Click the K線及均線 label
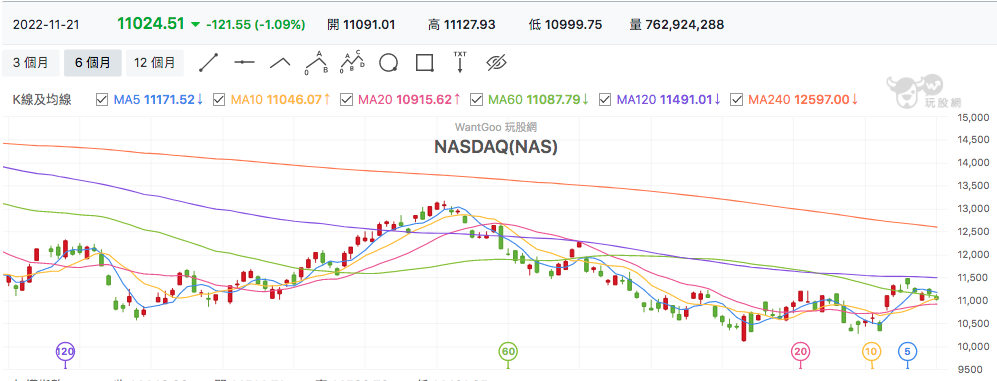This screenshot has width=997, height=381. 42,99
